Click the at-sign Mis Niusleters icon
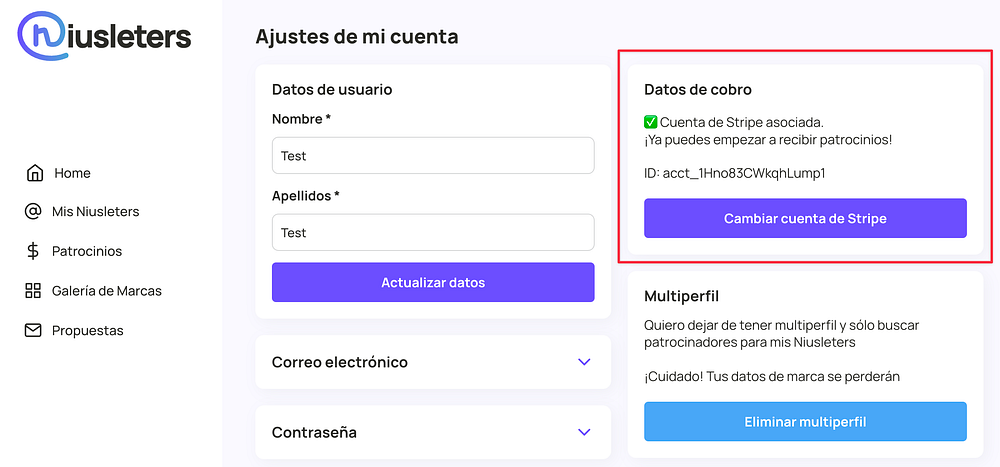 point(34,212)
